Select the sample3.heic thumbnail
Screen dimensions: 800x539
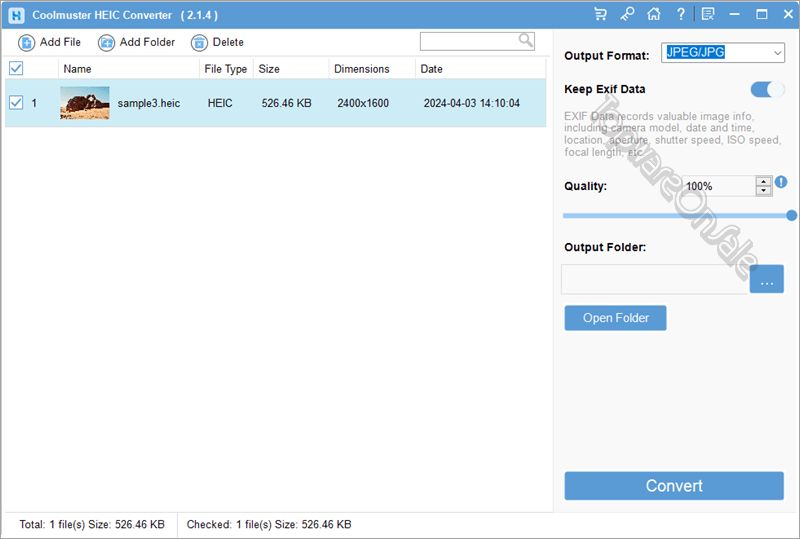coord(85,103)
